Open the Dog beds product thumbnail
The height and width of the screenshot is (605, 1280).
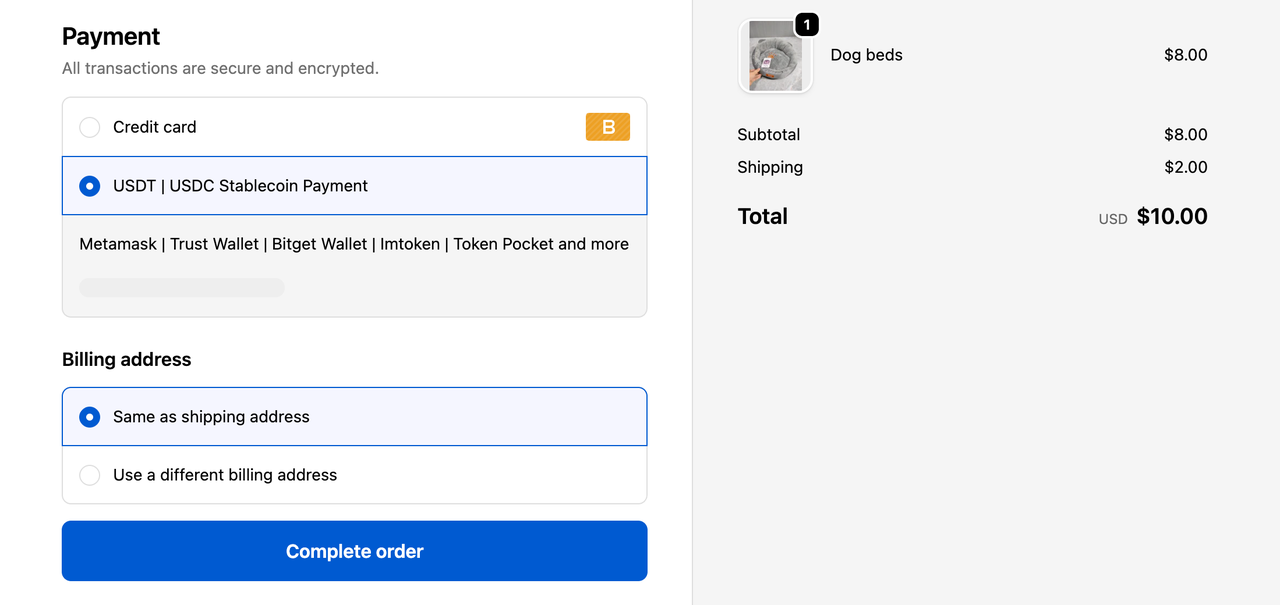[x=775, y=57]
